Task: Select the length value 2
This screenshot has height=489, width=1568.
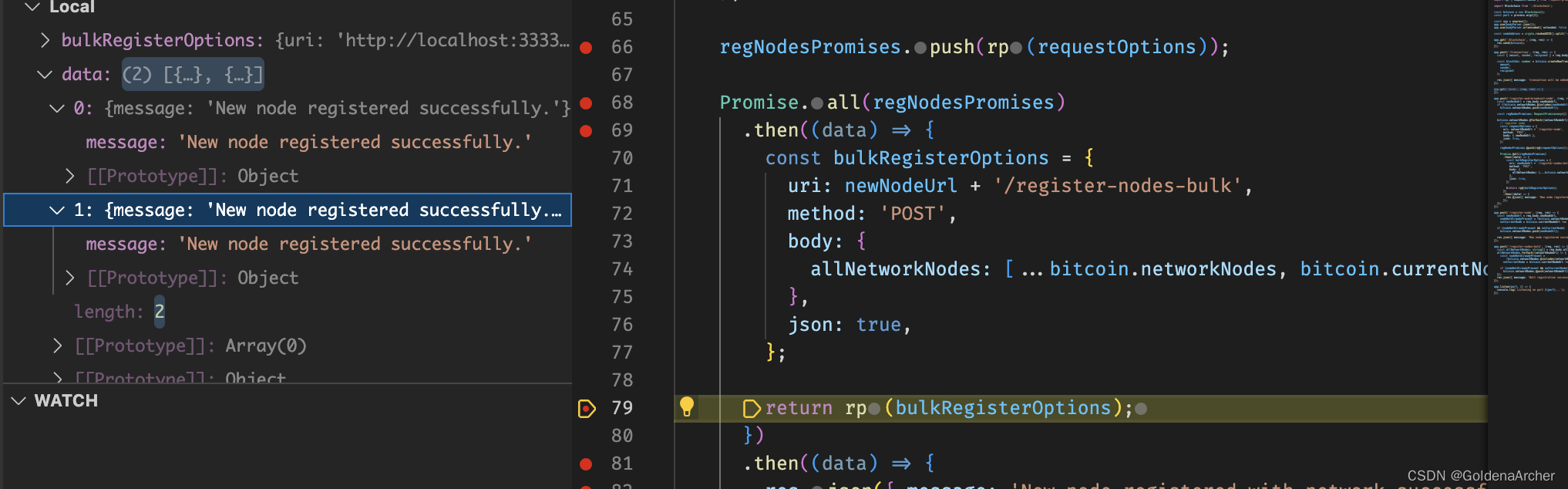Action: point(160,312)
